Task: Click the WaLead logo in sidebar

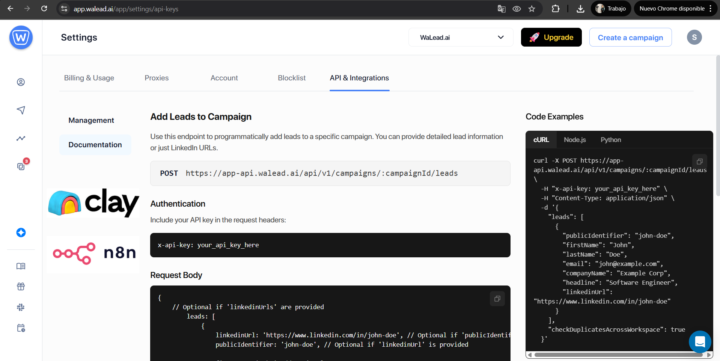Action: click(21, 37)
